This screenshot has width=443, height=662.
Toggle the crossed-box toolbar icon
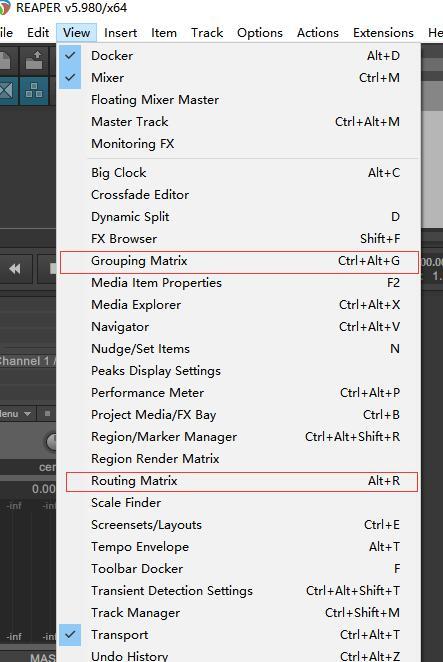click(x=7, y=90)
